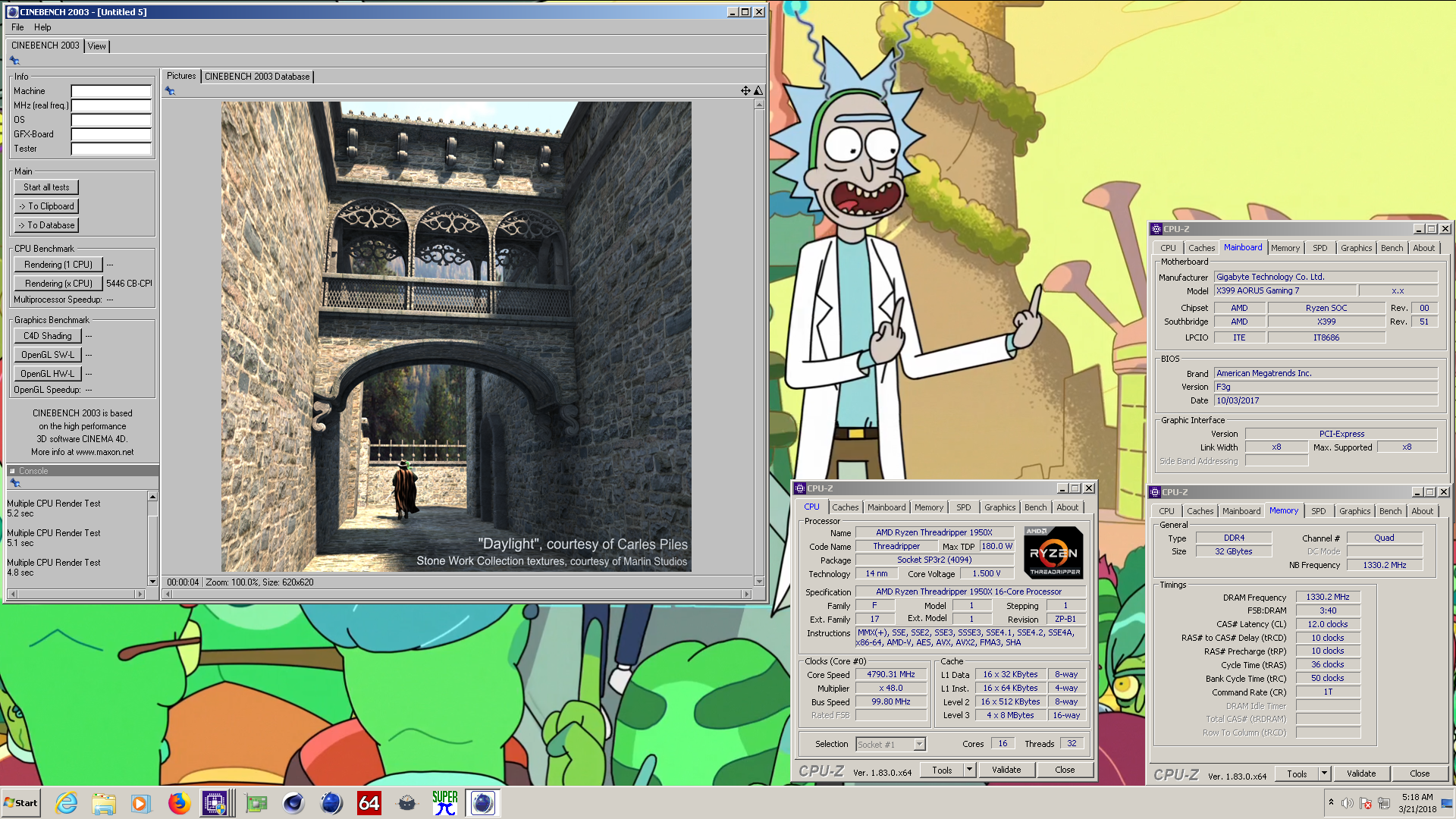This screenshot has width=1456, height=819.
Task: Select the active CINEBENCH taskbar button
Action: (482, 803)
